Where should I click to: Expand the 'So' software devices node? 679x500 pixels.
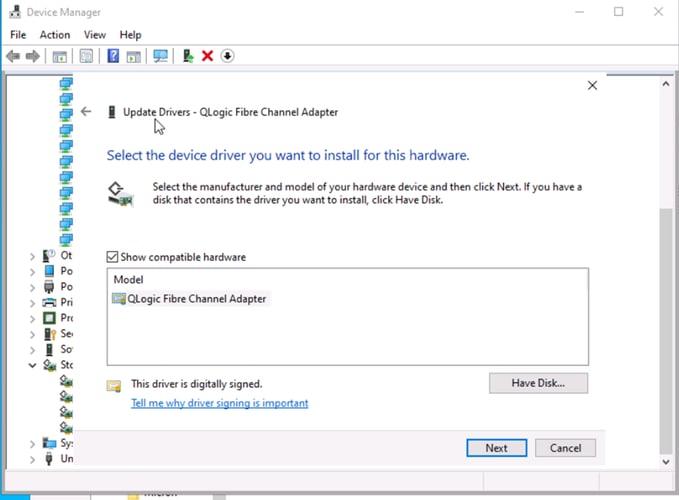pos(32,350)
